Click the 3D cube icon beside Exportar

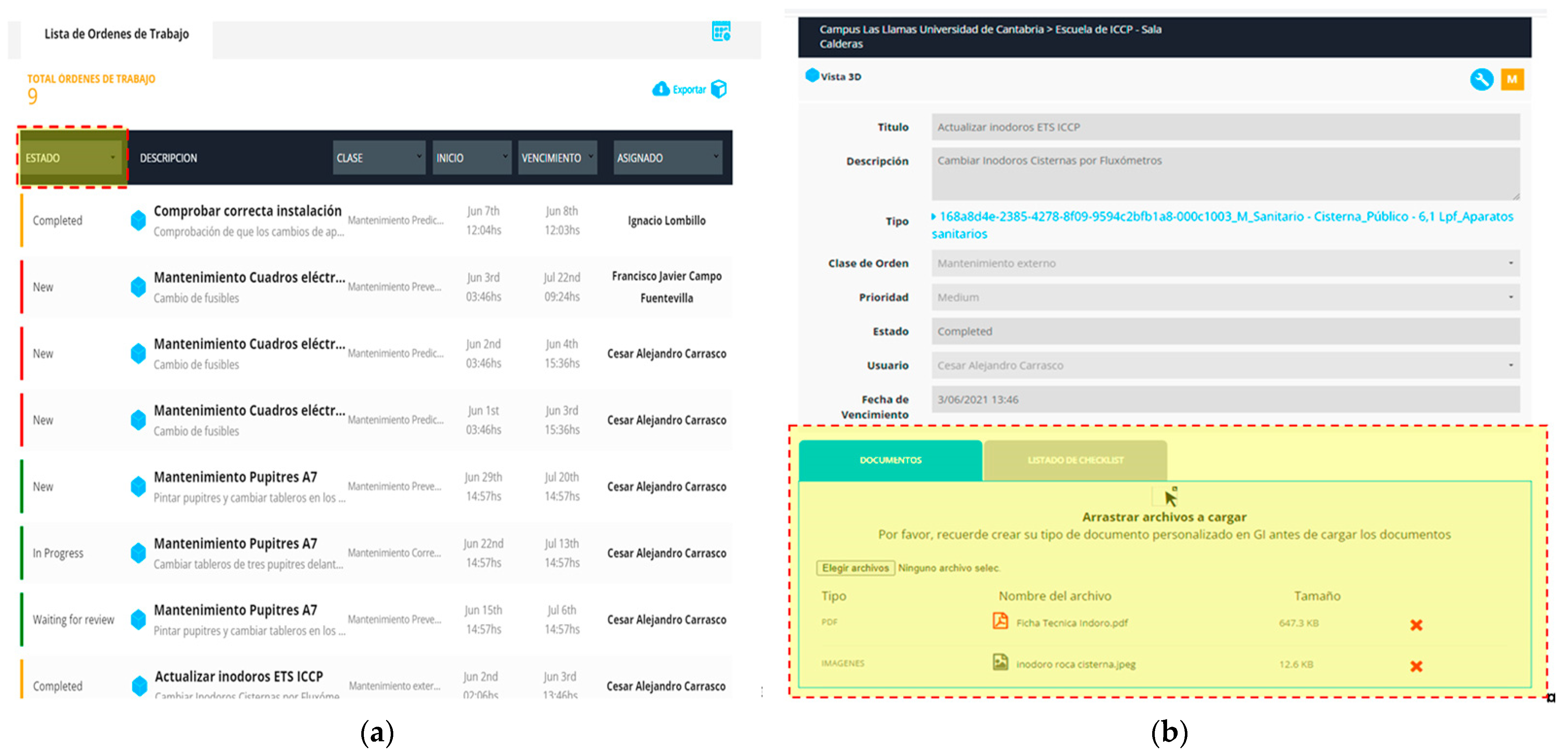click(719, 89)
